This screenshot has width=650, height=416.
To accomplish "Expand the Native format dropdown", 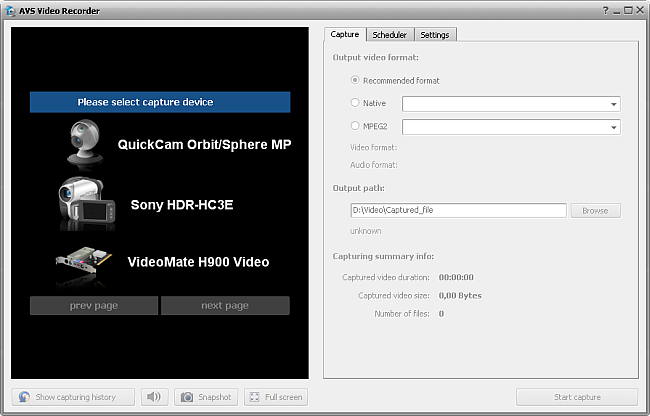I will coord(614,104).
